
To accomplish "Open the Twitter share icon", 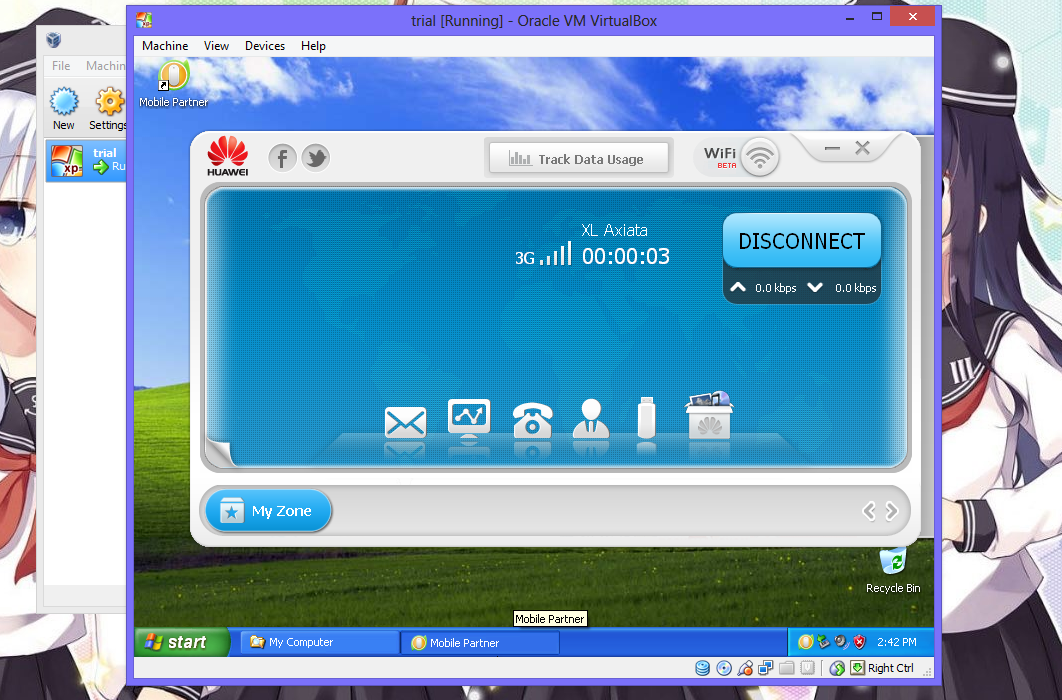I will [x=316, y=158].
